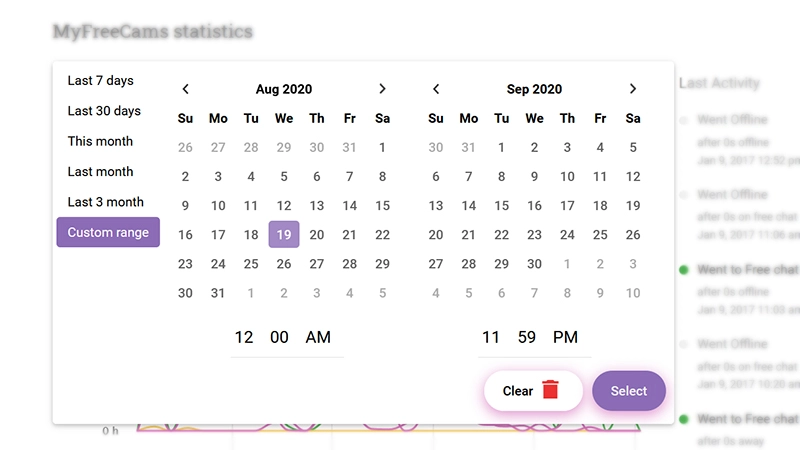Viewport: 800px width, 450px height.
Task: Select the Last 30 days preset
Action: pos(104,111)
